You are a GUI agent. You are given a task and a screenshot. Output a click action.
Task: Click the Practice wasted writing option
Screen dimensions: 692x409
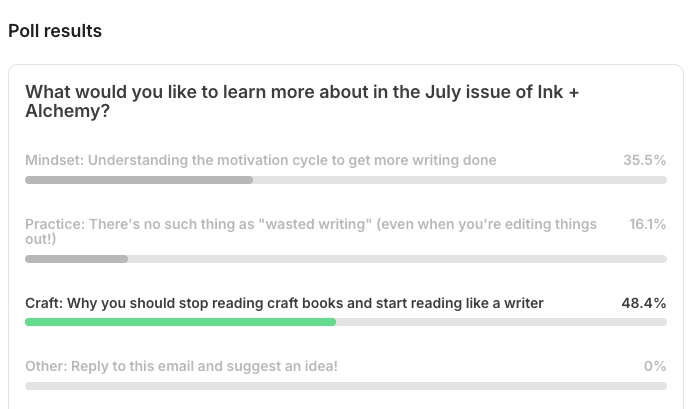point(311,231)
